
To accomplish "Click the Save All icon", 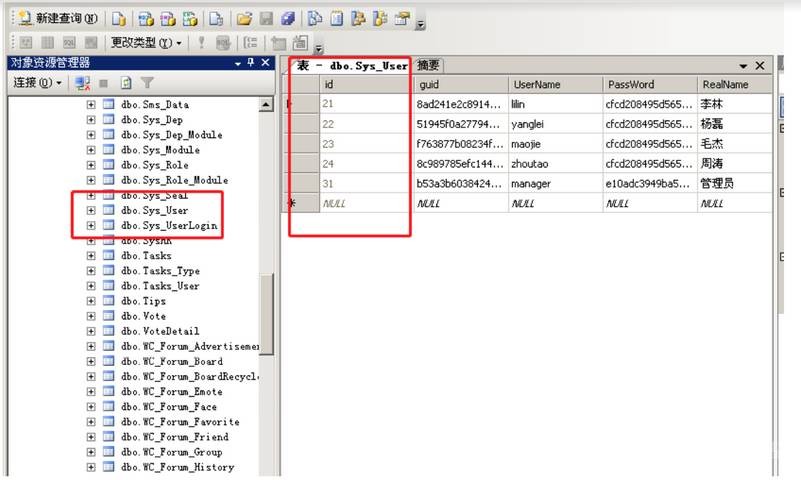I will pyautogui.click(x=288, y=19).
